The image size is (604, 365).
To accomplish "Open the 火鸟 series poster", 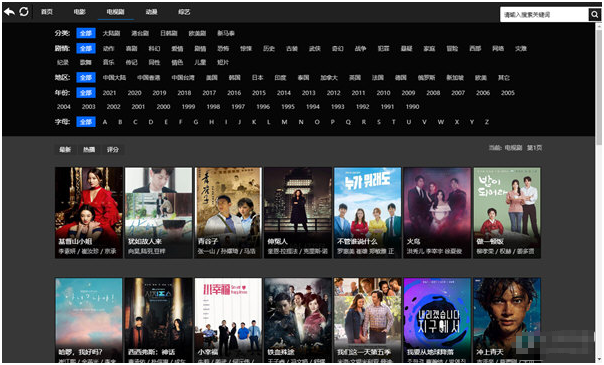I will (437, 213).
